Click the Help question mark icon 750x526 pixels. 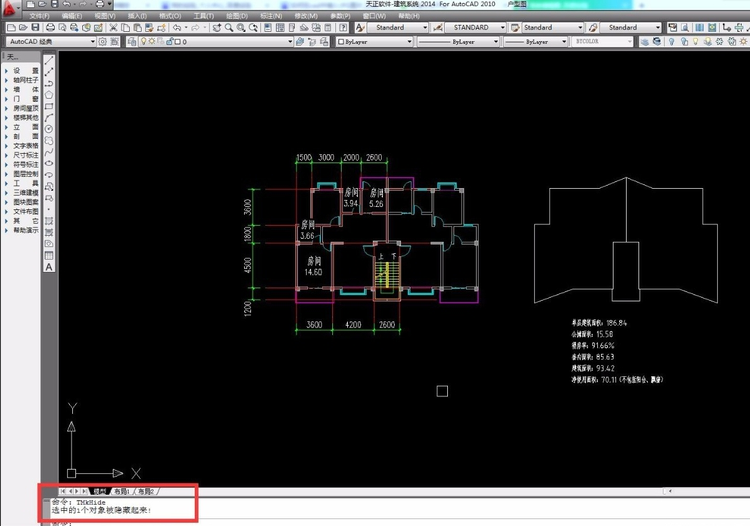tap(343, 28)
